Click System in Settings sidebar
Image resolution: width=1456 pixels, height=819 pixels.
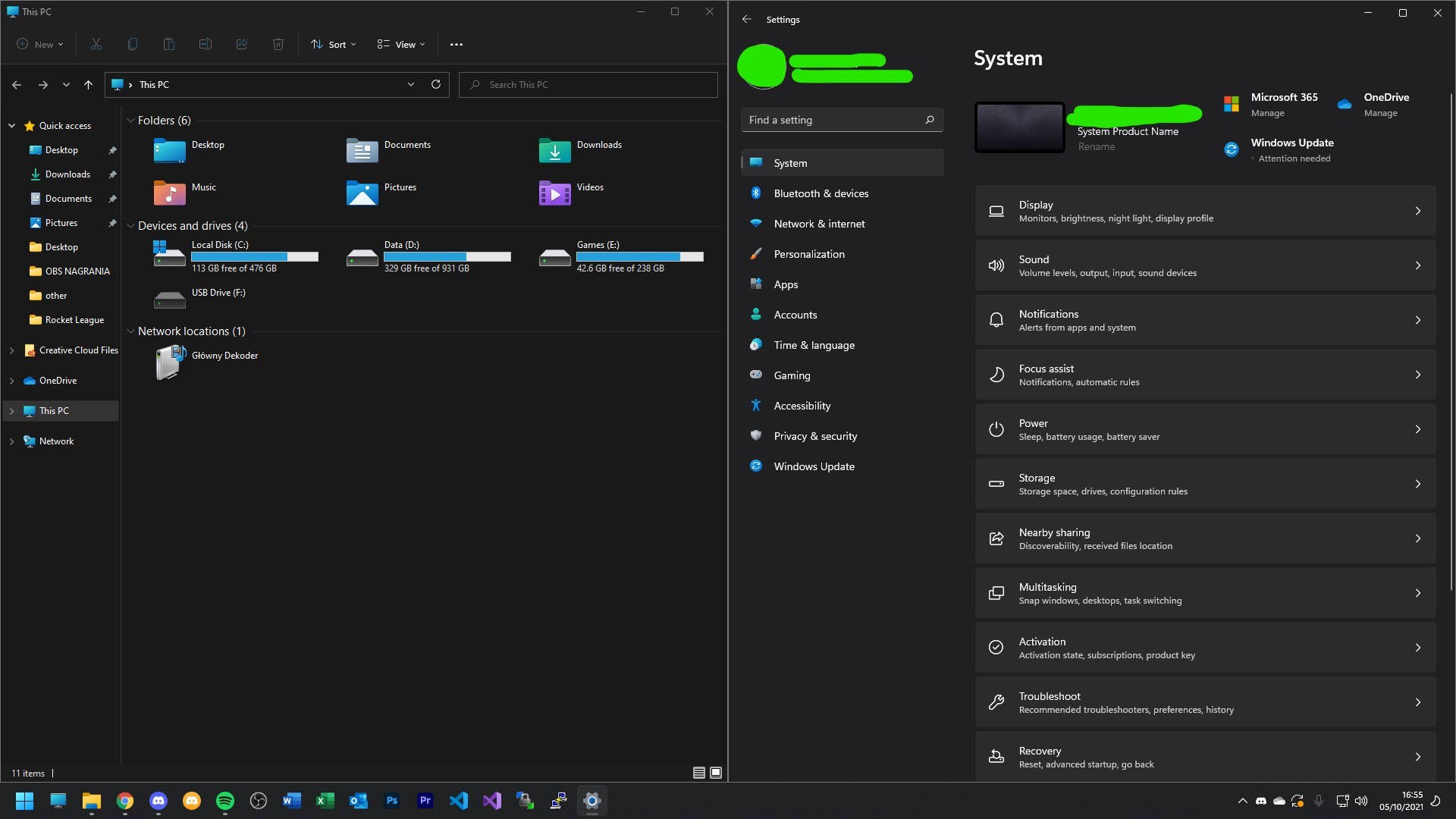click(x=791, y=162)
